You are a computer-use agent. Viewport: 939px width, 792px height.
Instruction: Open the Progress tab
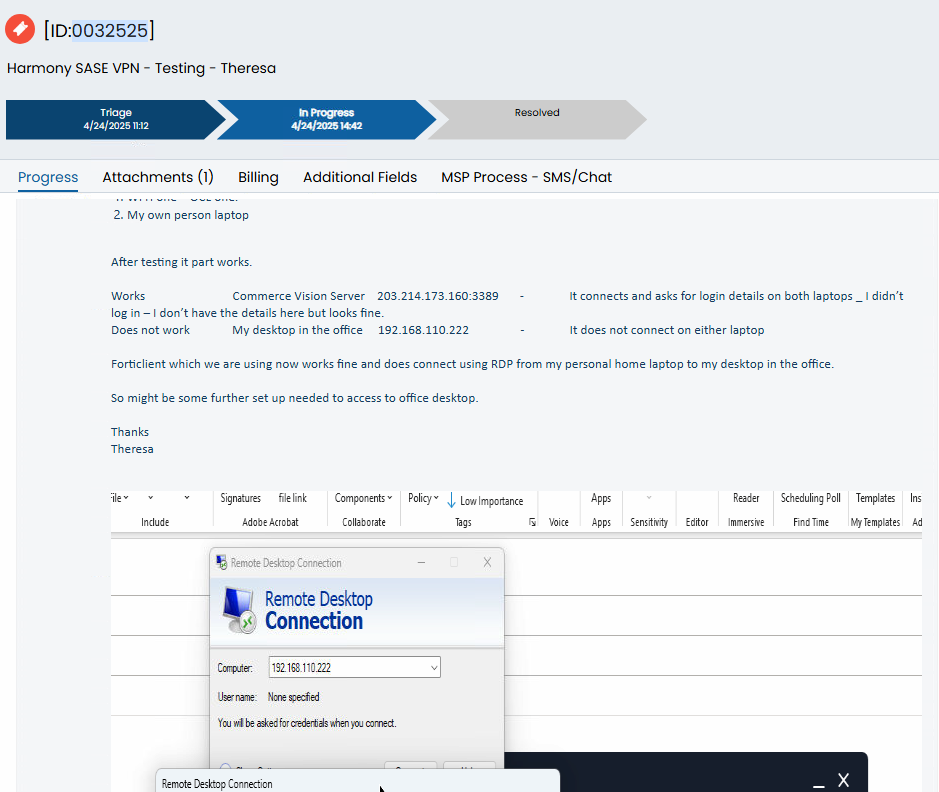click(x=48, y=177)
